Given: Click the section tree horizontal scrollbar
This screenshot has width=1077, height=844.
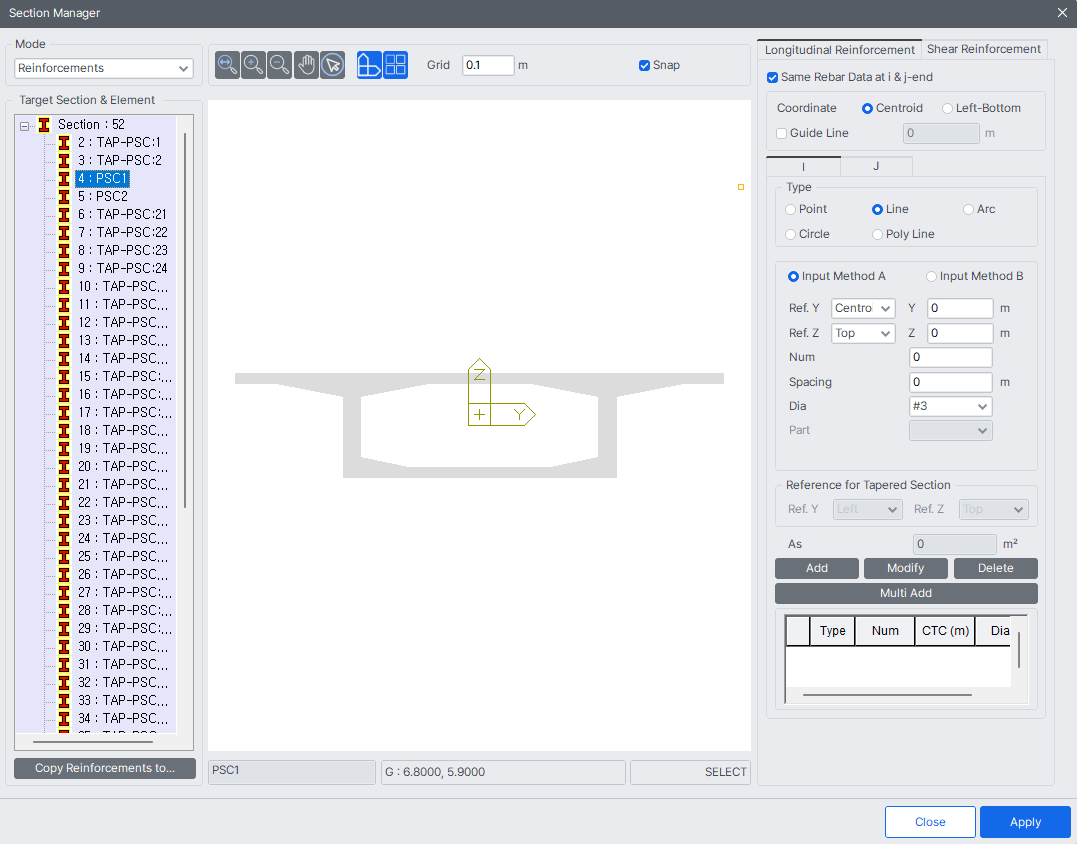Looking at the screenshot, I should (x=93, y=742).
